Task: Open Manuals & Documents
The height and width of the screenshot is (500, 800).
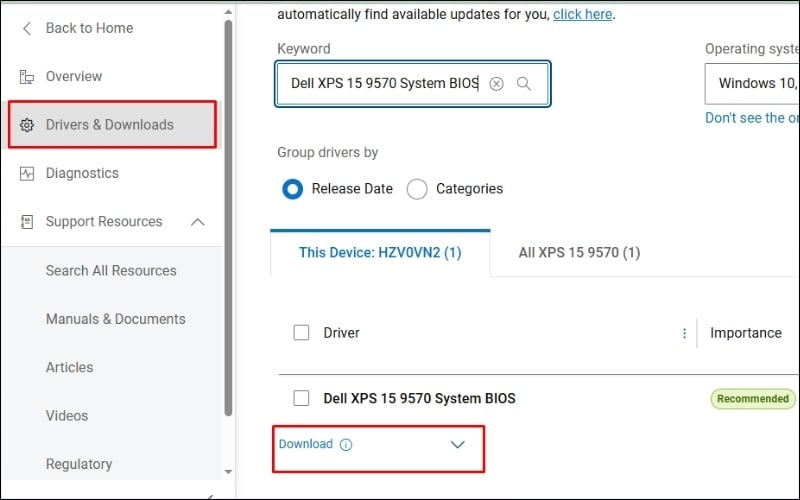Action: [x=116, y=319]
